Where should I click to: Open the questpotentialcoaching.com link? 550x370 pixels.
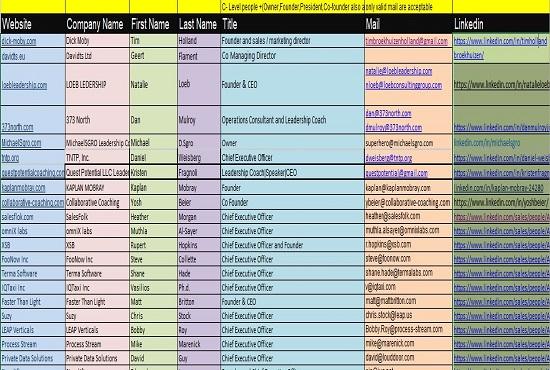(33, 173)
